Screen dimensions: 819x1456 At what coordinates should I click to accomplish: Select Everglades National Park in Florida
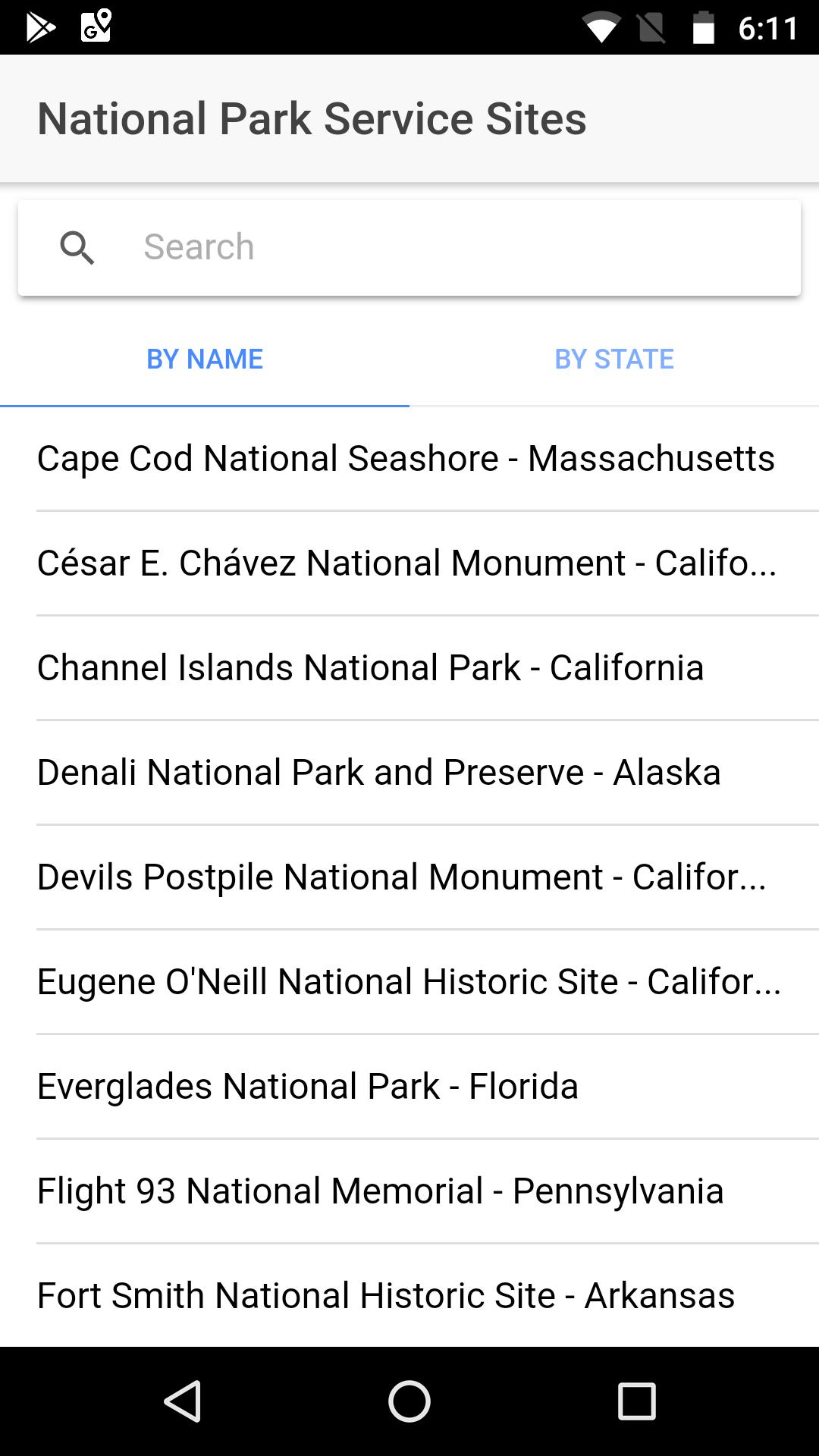pos(308,1087)
